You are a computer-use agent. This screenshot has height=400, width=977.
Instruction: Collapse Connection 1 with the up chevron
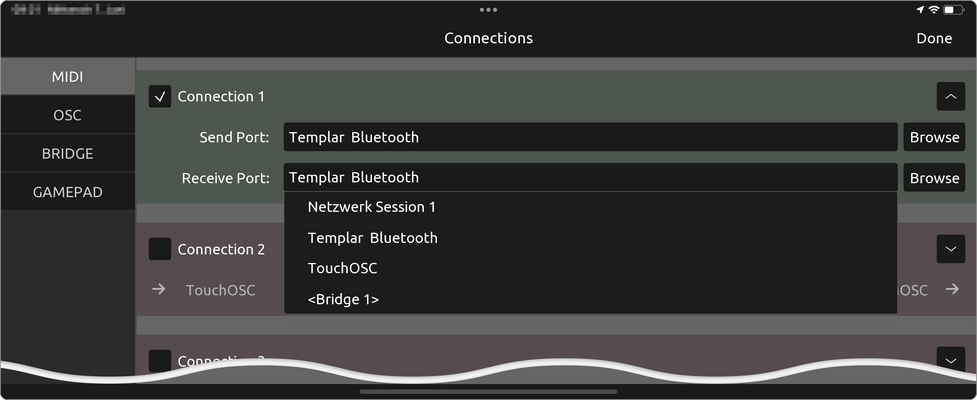950,97
